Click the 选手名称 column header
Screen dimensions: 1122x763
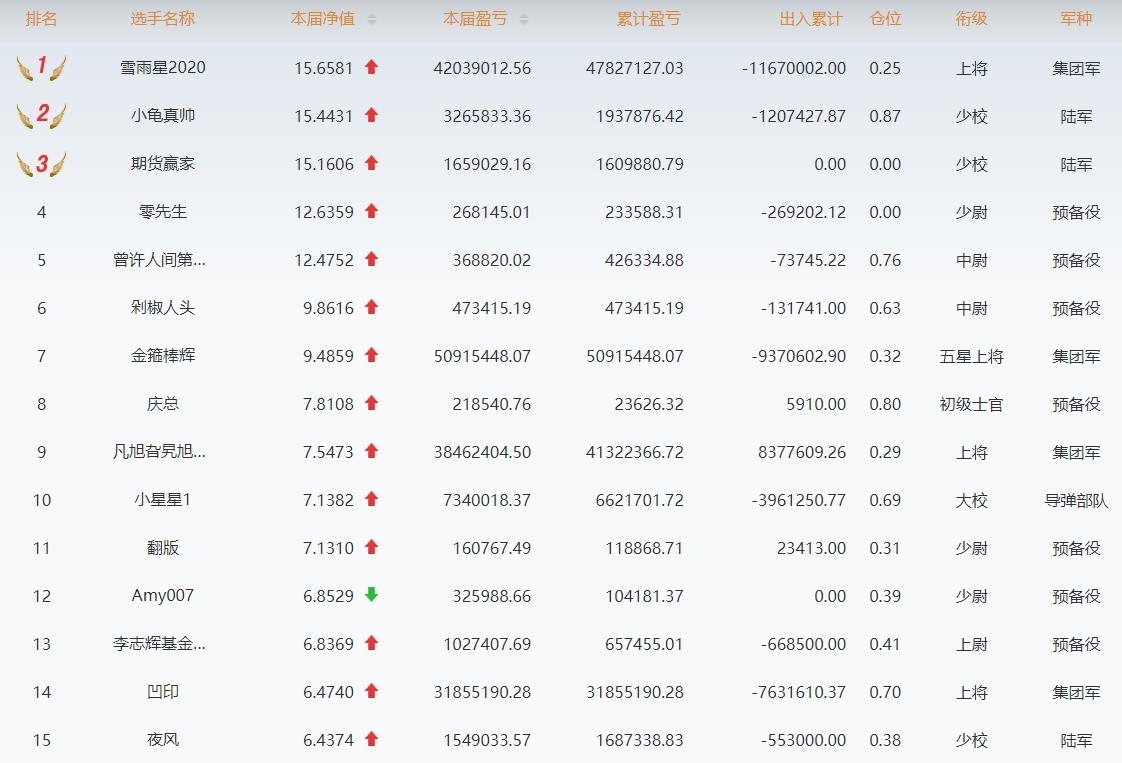(162, 19)
